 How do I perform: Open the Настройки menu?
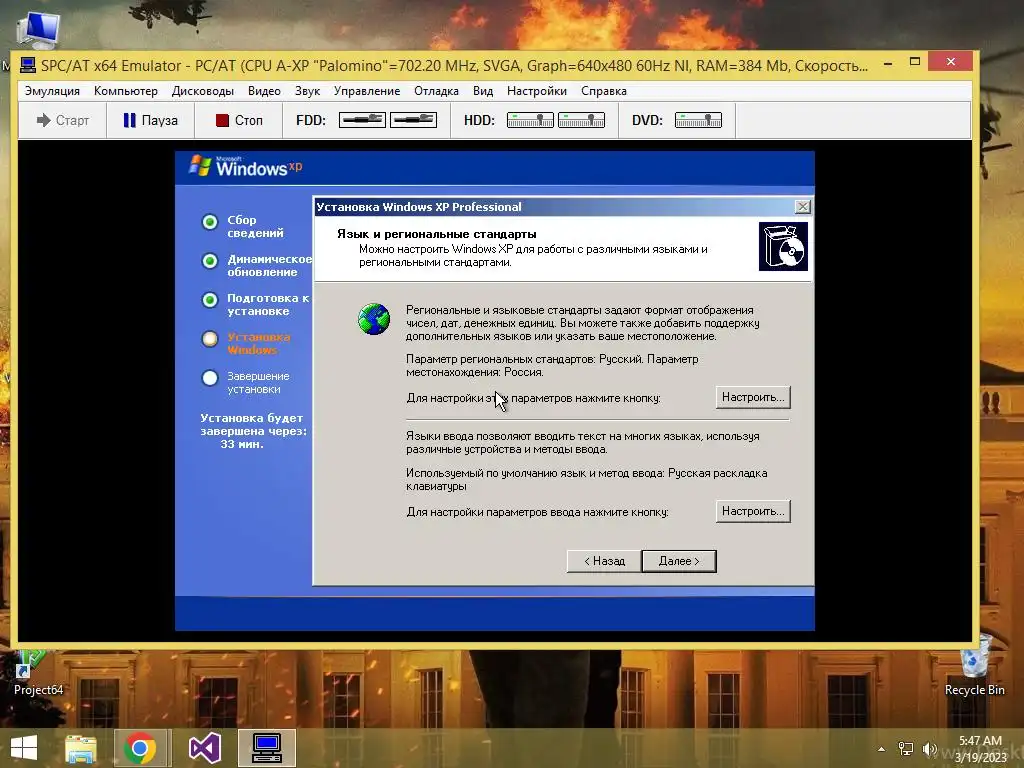537,91
